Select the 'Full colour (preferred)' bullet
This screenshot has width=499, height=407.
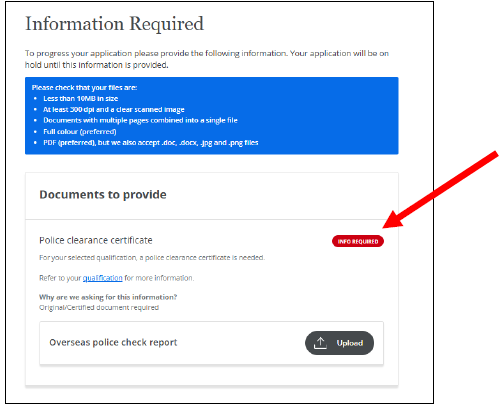[x=80, y=132]
